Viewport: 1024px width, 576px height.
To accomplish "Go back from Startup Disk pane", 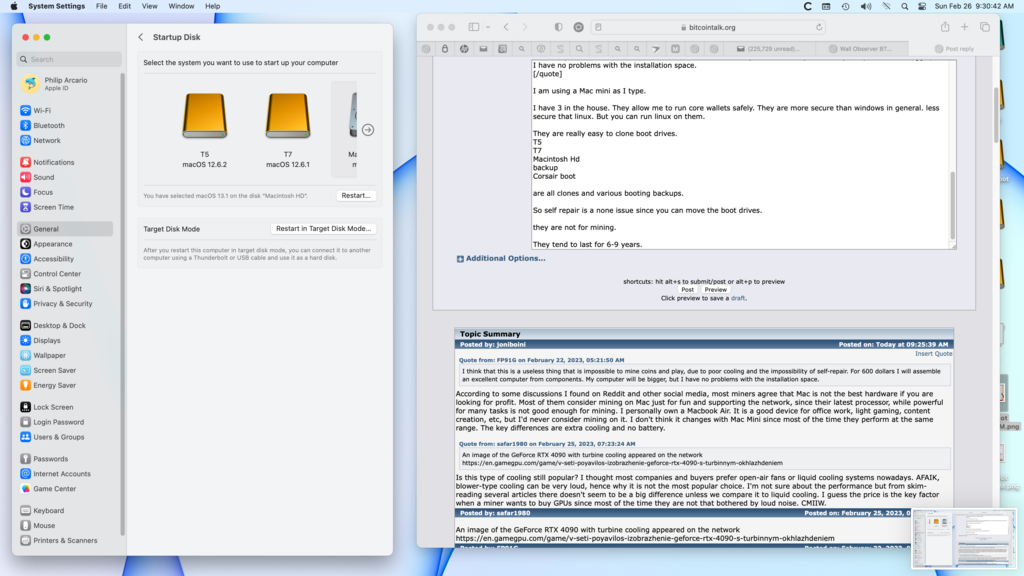I will coord(141,37).
